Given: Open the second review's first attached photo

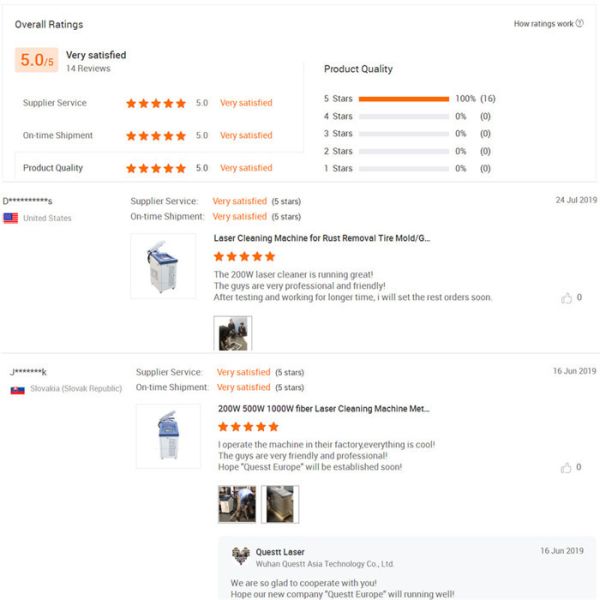Looking at the screenshot, I should point(237,504).
